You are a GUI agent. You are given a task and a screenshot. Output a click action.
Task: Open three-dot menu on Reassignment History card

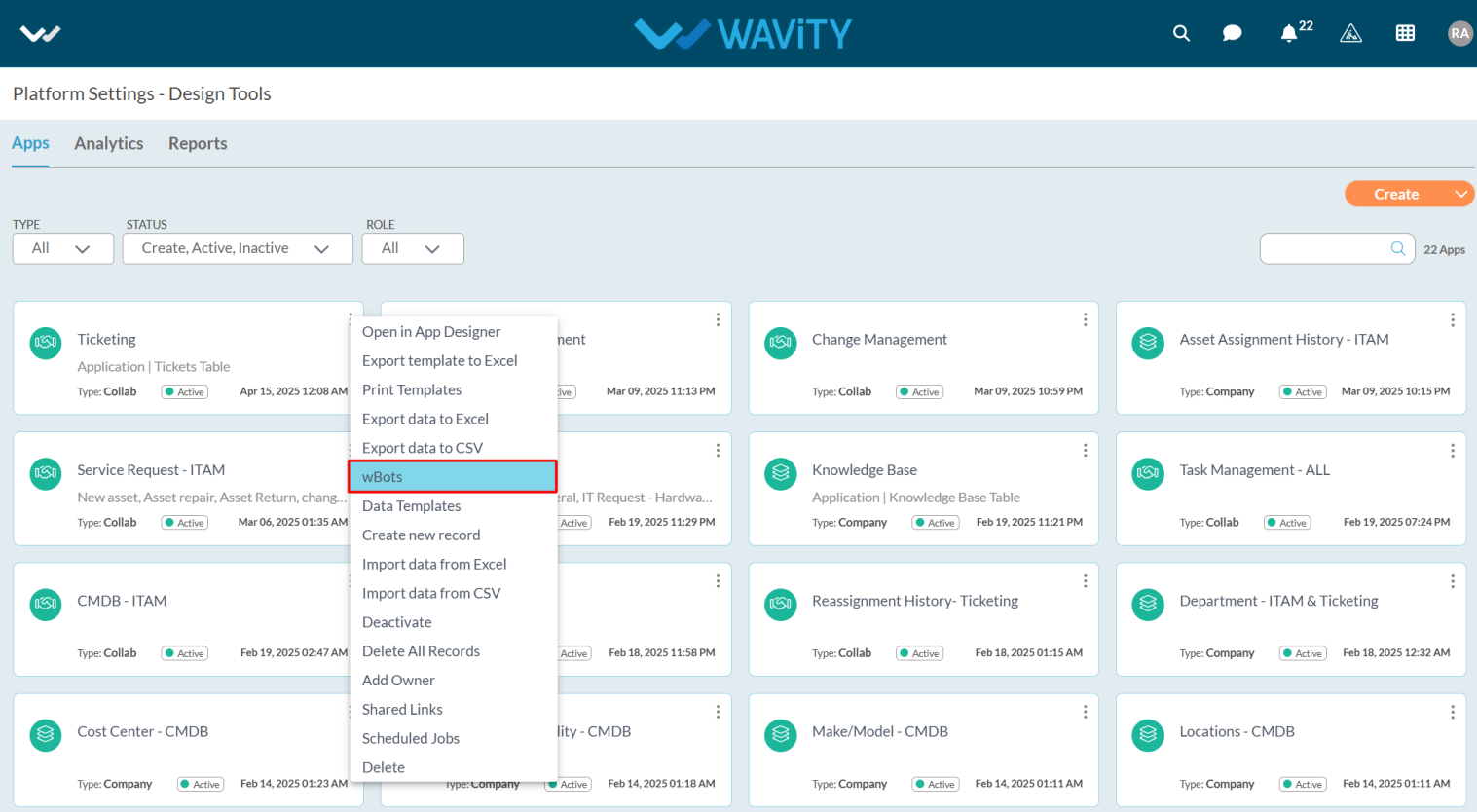point(1085,581)
